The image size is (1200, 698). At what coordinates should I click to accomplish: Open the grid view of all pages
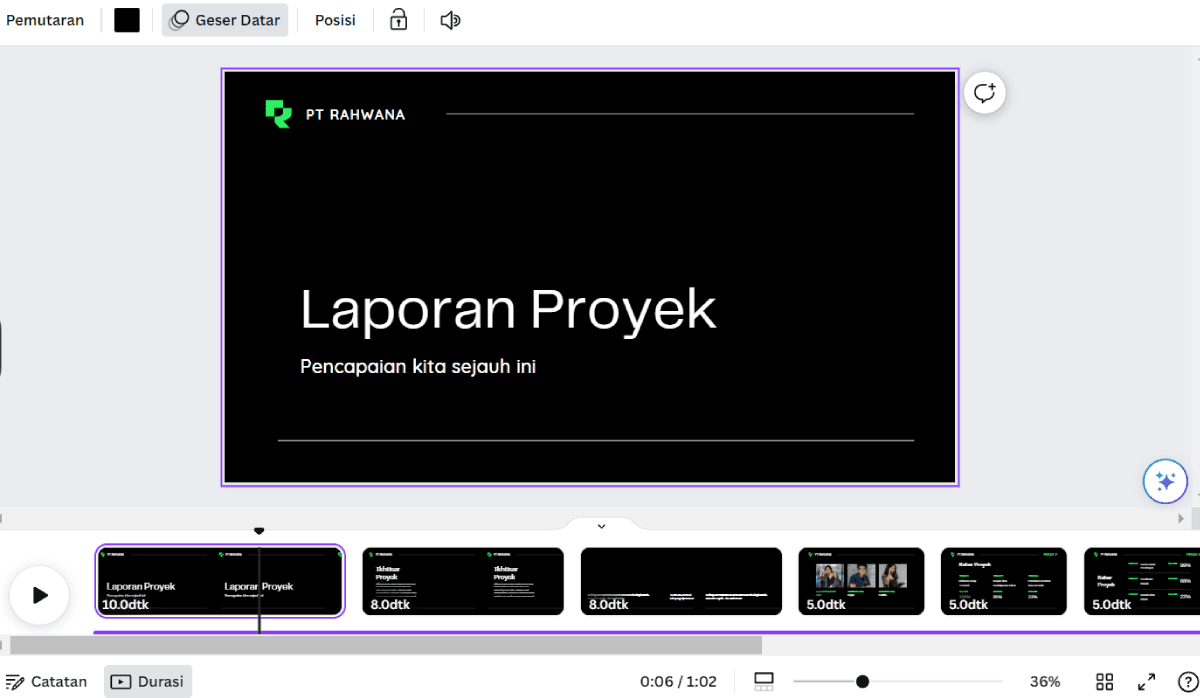[x=1104, y=681]
